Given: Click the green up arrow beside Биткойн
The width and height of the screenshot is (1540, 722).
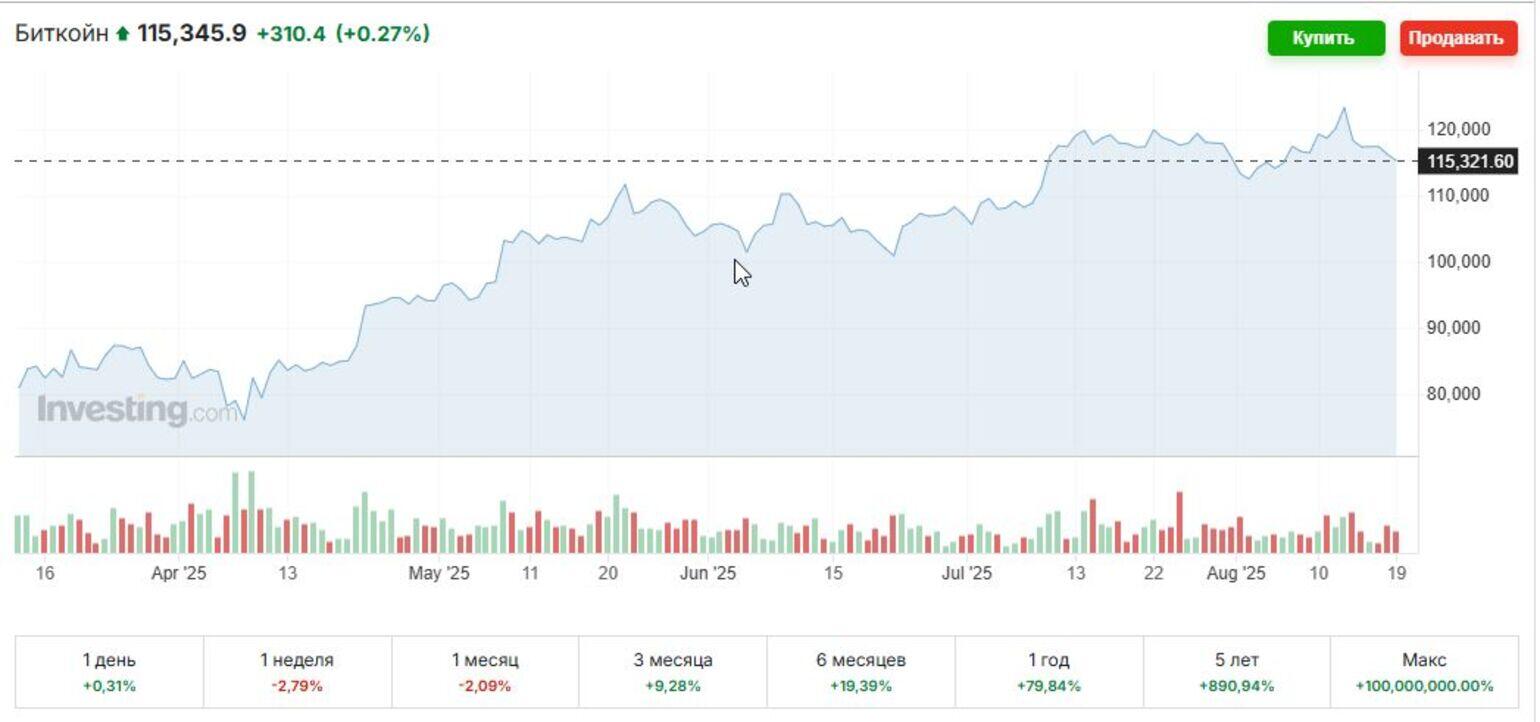Looking at the screenshot, I should pyautogui.click(x=123, y=34).
